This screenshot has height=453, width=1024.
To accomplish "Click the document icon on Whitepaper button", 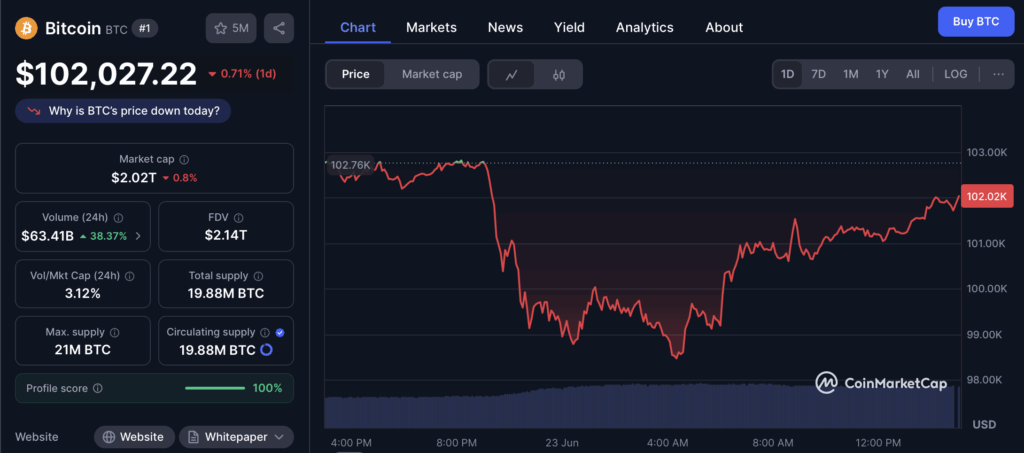I will [x=193, y=437].
